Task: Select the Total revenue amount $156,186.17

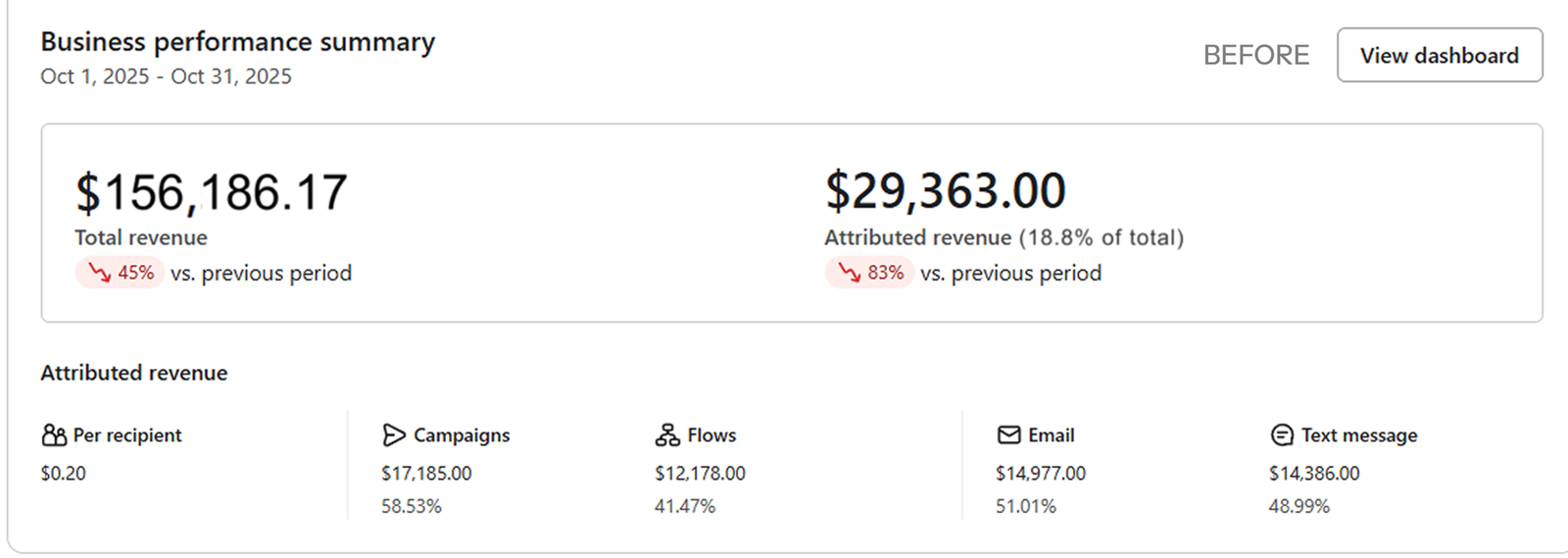Action: click(x=212, y=192)
